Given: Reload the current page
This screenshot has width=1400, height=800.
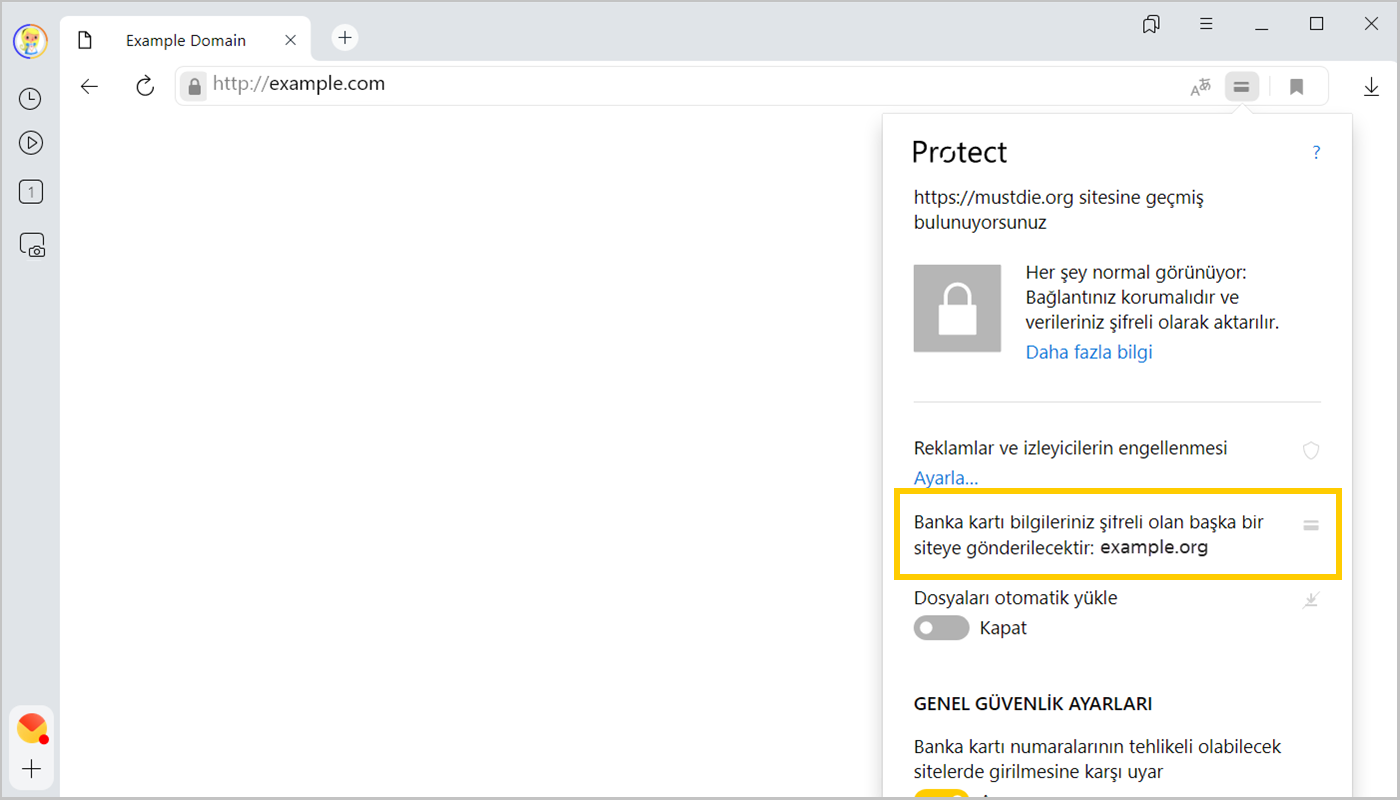Looking at the screenshot, I should (145, 86).
